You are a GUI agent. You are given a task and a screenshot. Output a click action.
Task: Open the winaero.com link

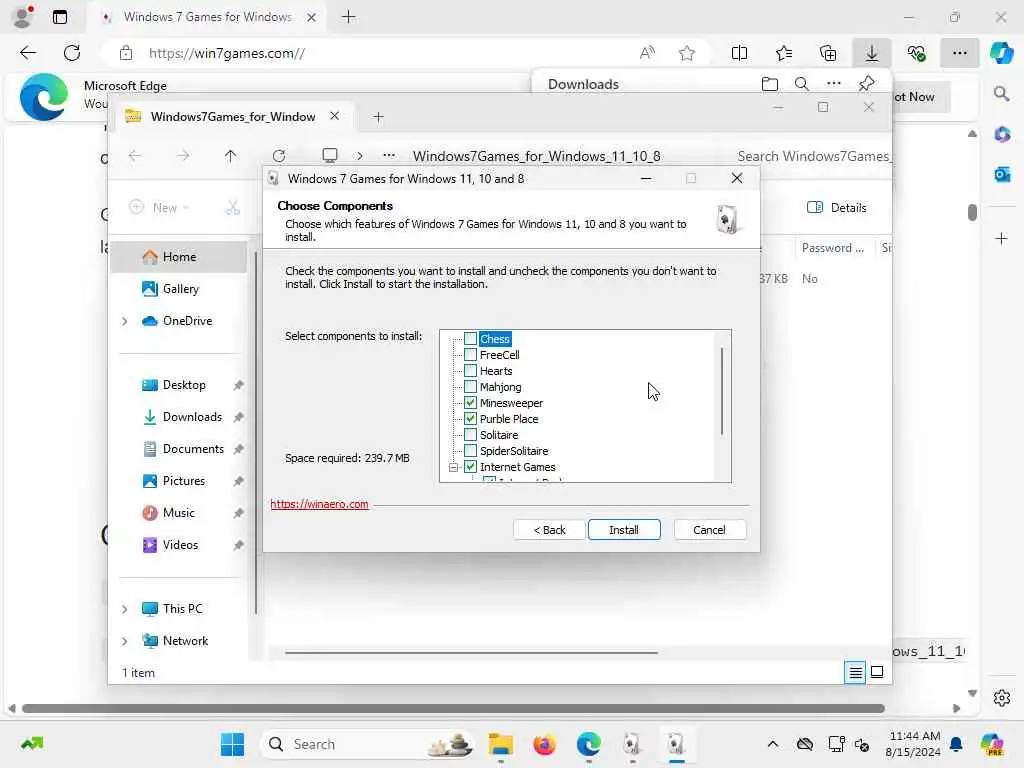pyautogui.click(x=319, y=504)
